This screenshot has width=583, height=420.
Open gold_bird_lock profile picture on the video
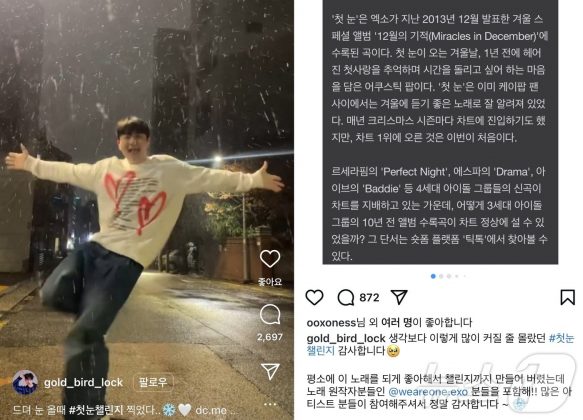[25, 382]
